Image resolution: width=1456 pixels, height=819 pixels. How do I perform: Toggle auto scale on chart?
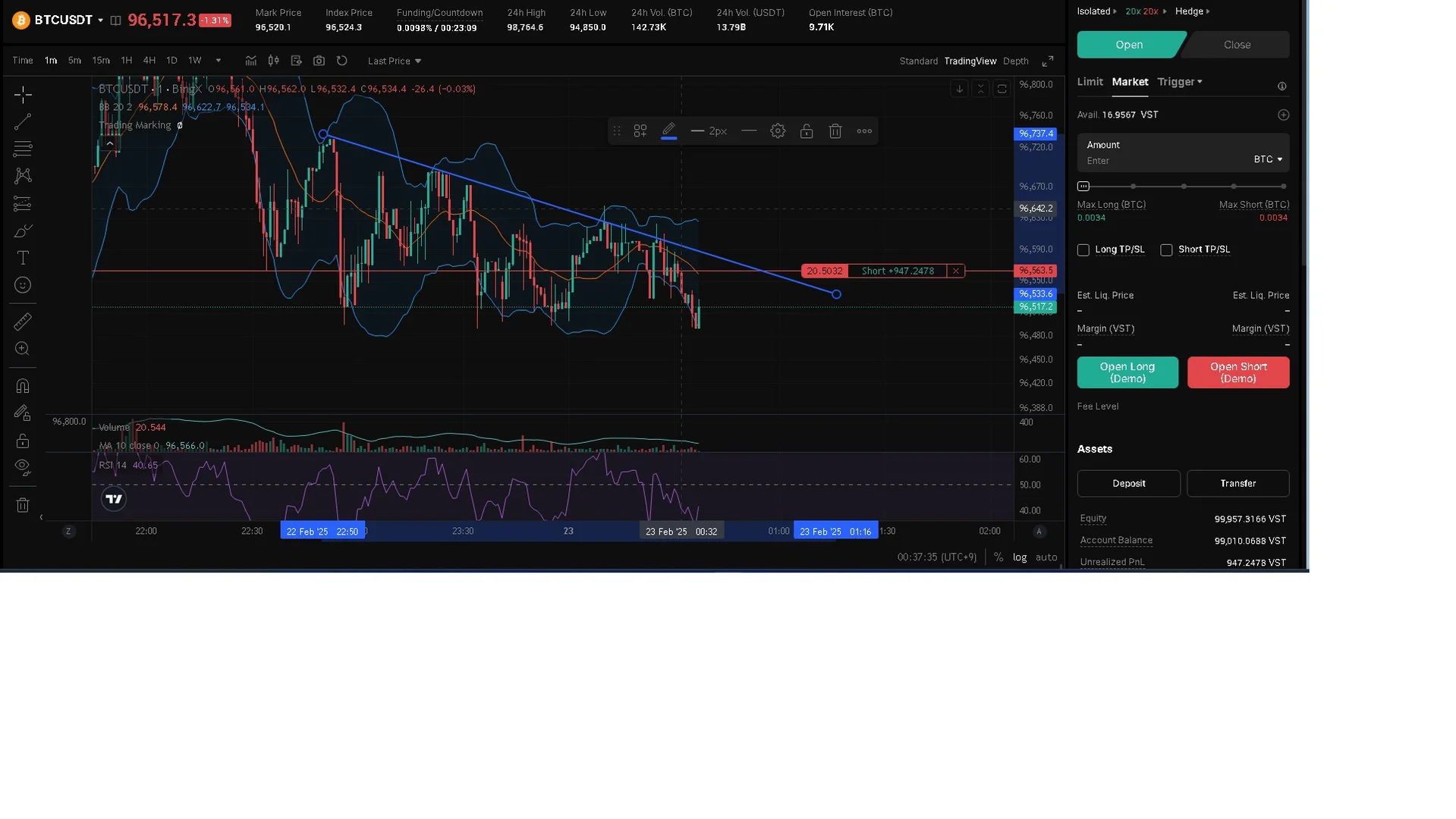(x=1046, y=557)
